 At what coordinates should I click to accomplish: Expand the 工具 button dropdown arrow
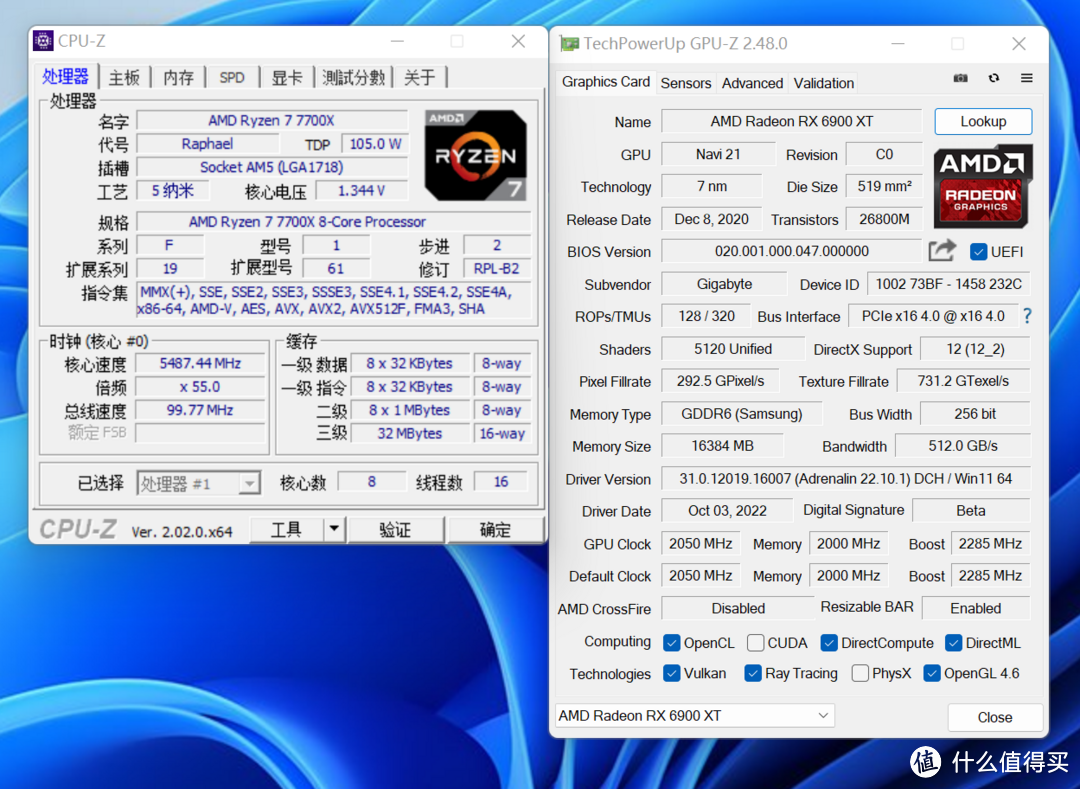[334, 529]
